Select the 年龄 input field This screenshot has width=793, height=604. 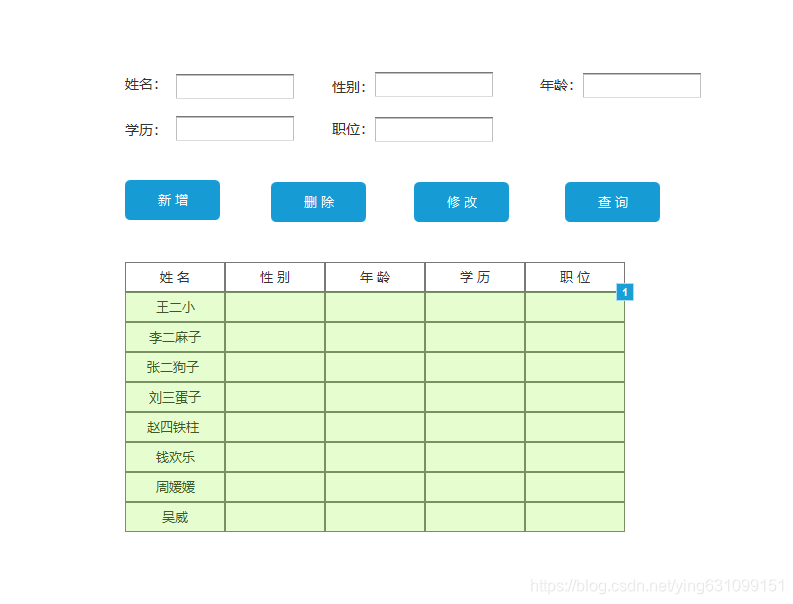(x=642, y=85)
